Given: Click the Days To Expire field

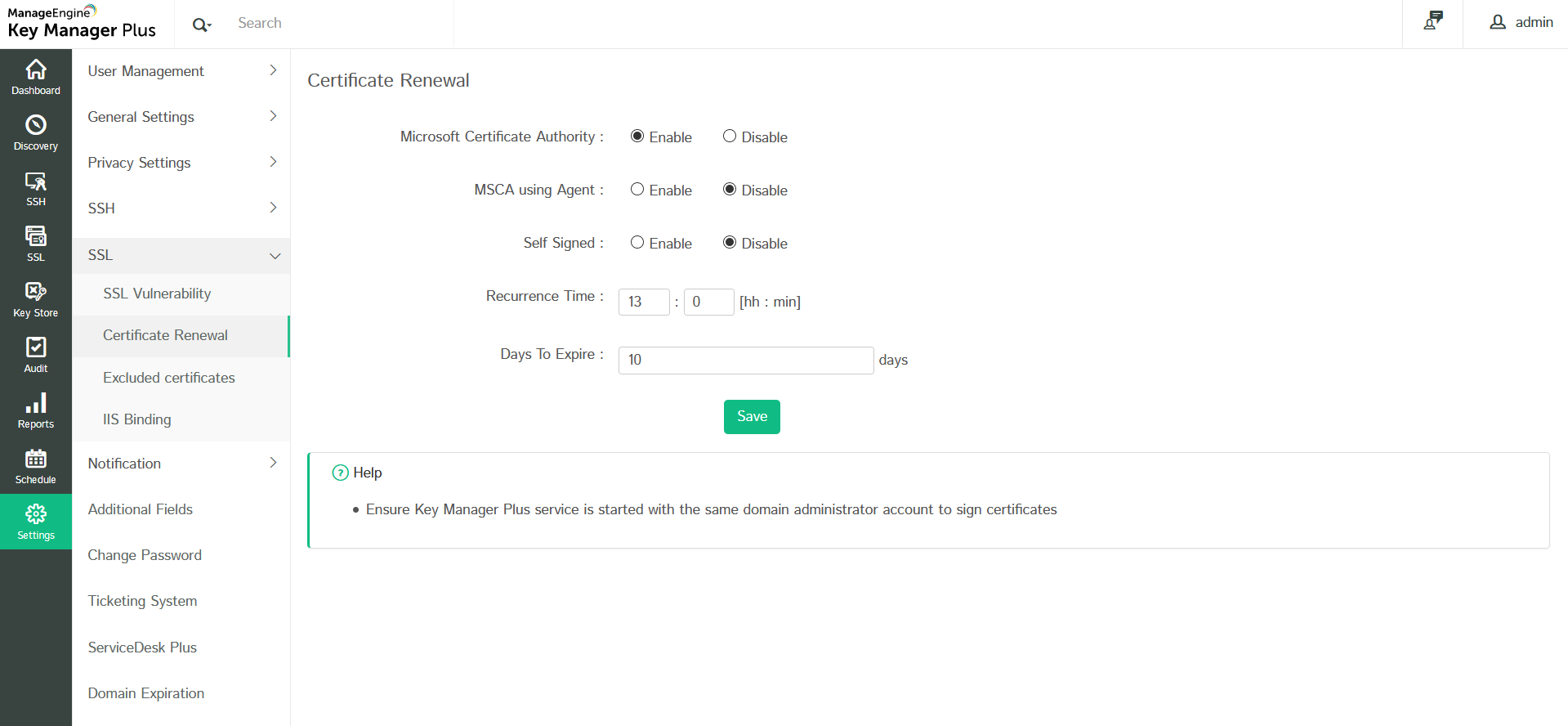Looking at the screenshot, I should click(745, 360).
